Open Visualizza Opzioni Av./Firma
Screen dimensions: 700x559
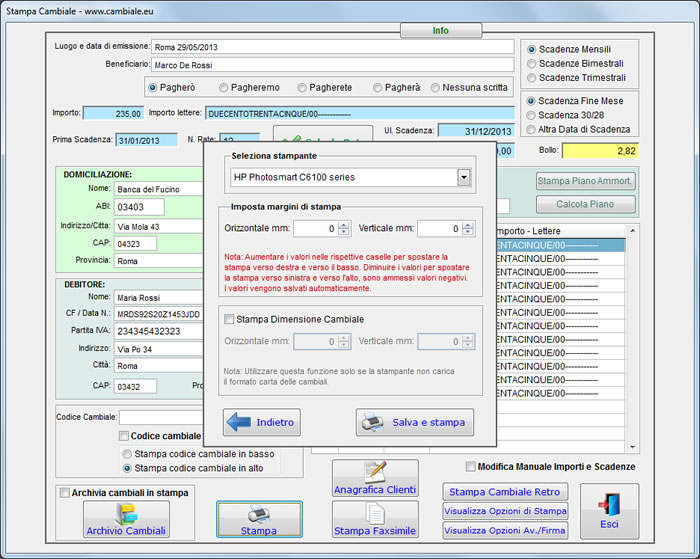[505, 530]
